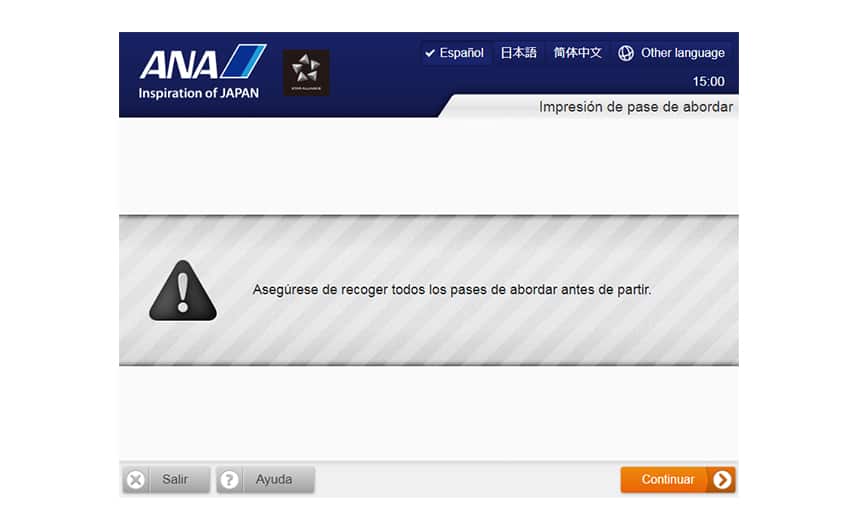Screen dimensions: 858x530
Task: Click the Salir button to exit
Action: click(166, 480)
